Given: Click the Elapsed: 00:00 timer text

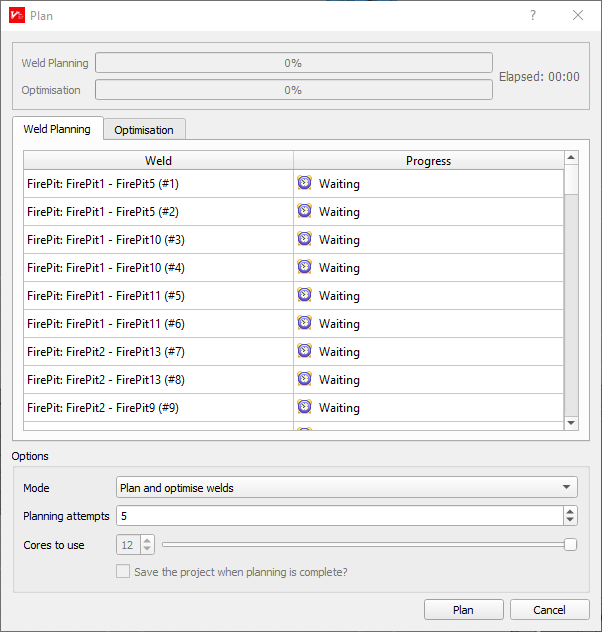Looking at the screenshot, I should (x=539, y=77).
